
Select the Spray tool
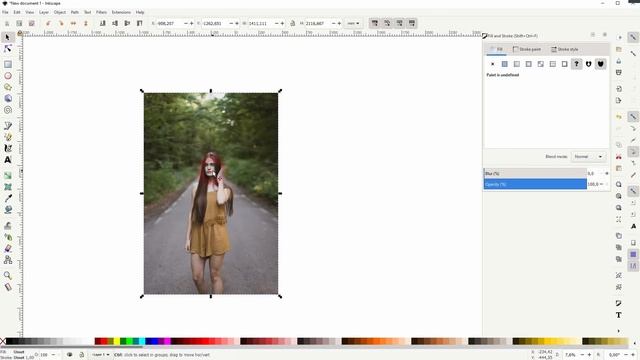pyautogui.click(x=7, y=237)
